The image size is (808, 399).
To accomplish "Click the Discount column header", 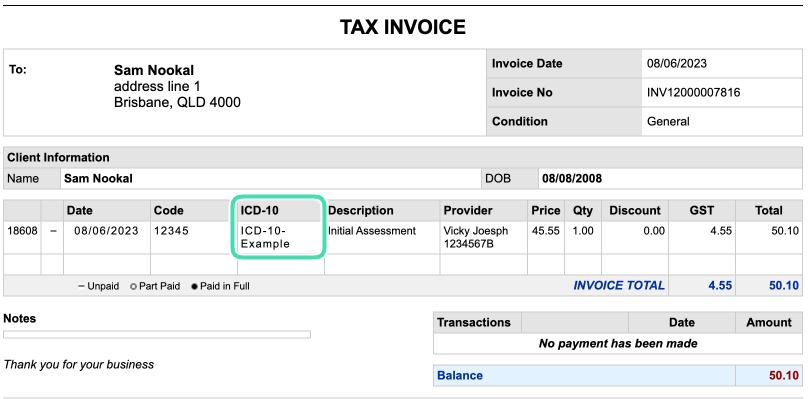I will pyautogui.click(x=635, y=210).
